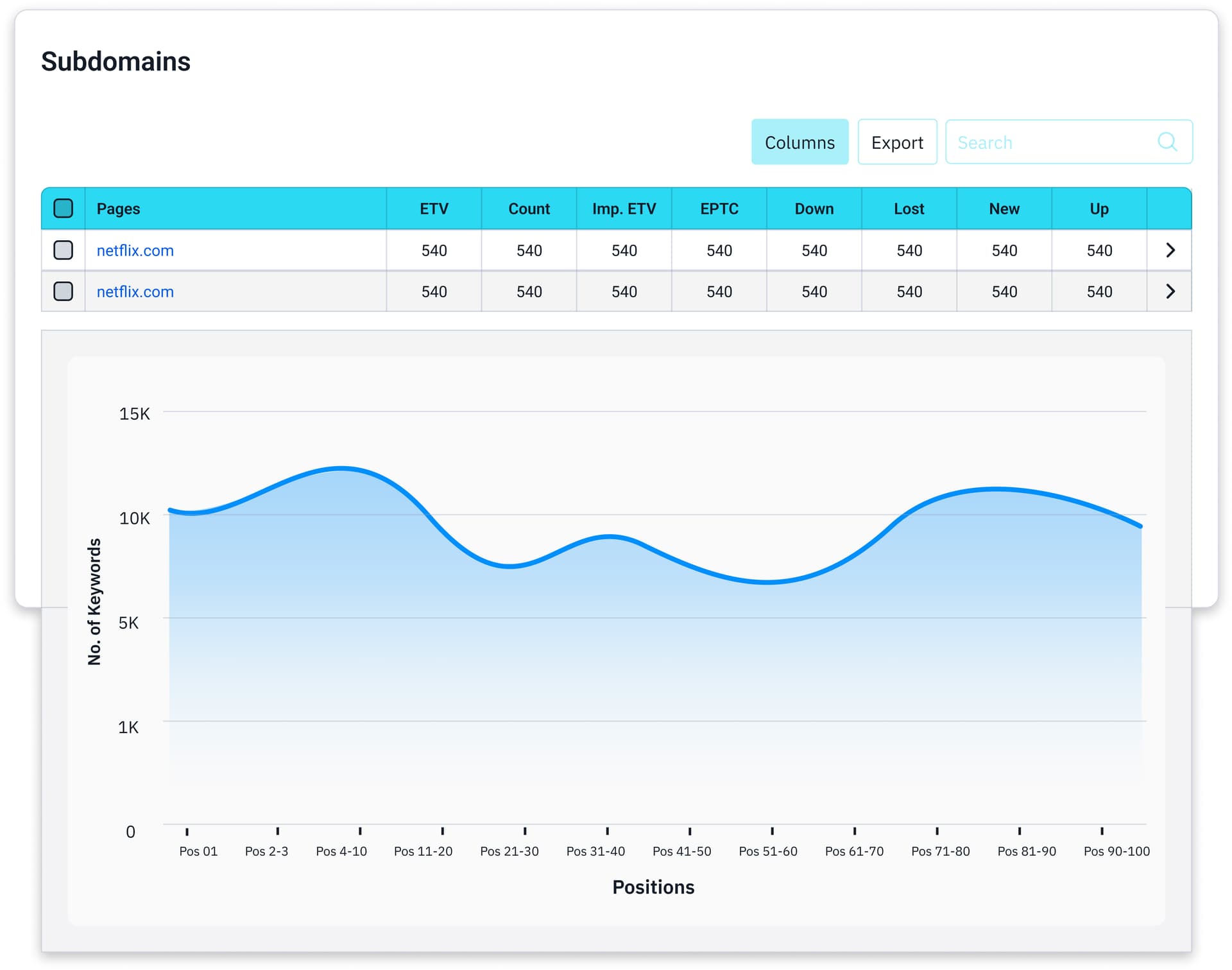Screen dimensions: 1232x970
Task: Toggle the select-all checkbox in table header
Action: click(63, 208)
